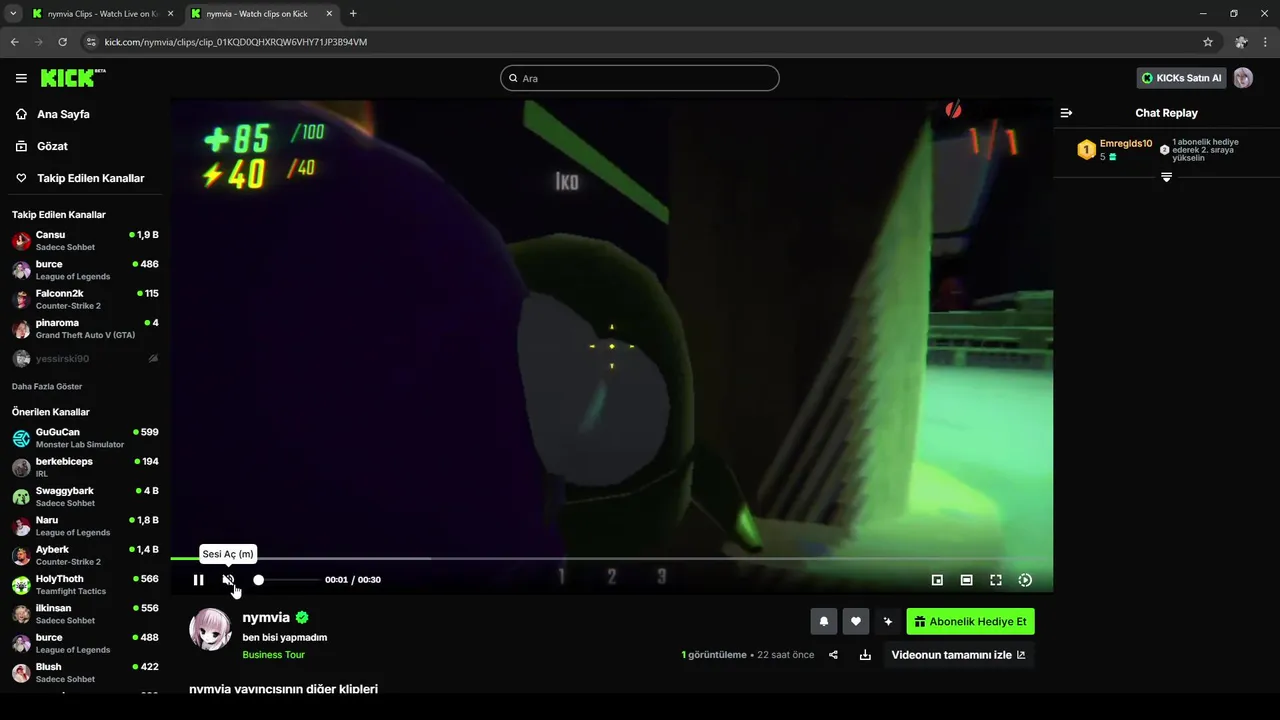The image size is (1280, 720).
Task: Open the HolyThoth channel
Action: coord(85,584)
